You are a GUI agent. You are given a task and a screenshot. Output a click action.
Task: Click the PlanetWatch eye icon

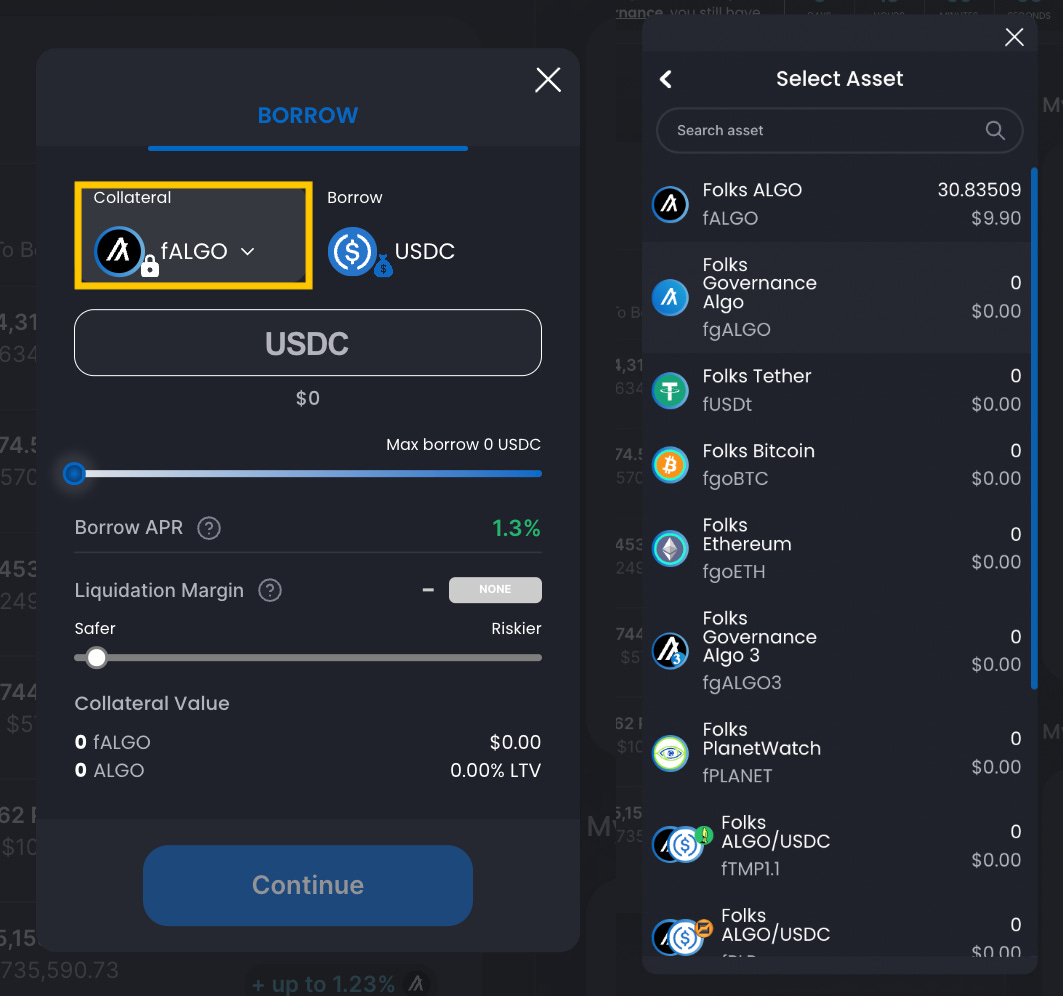(x=670, y=753)
